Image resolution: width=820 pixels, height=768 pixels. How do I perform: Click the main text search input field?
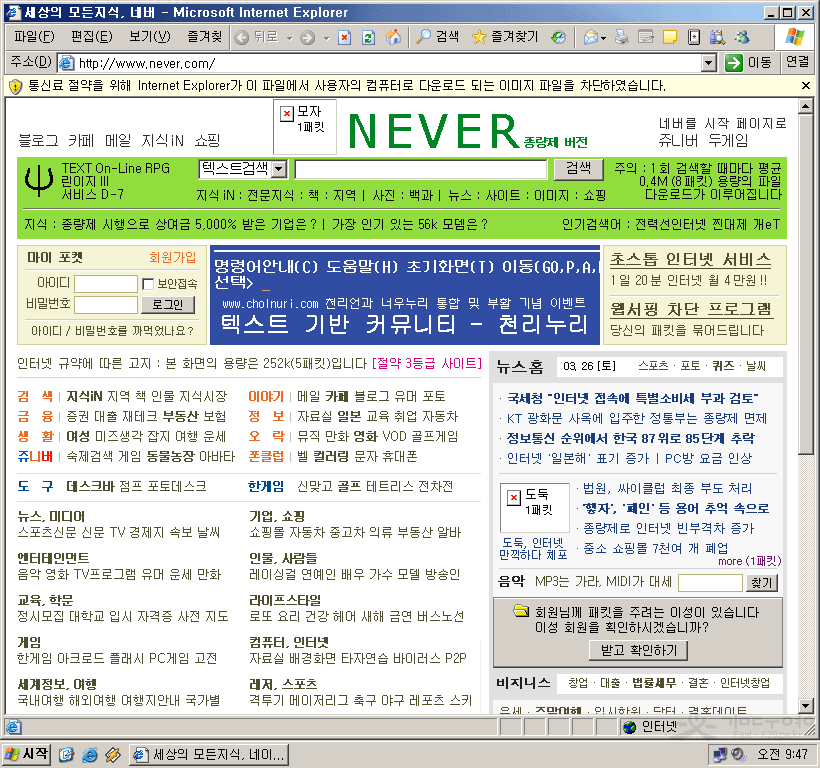tap(421, 169)
